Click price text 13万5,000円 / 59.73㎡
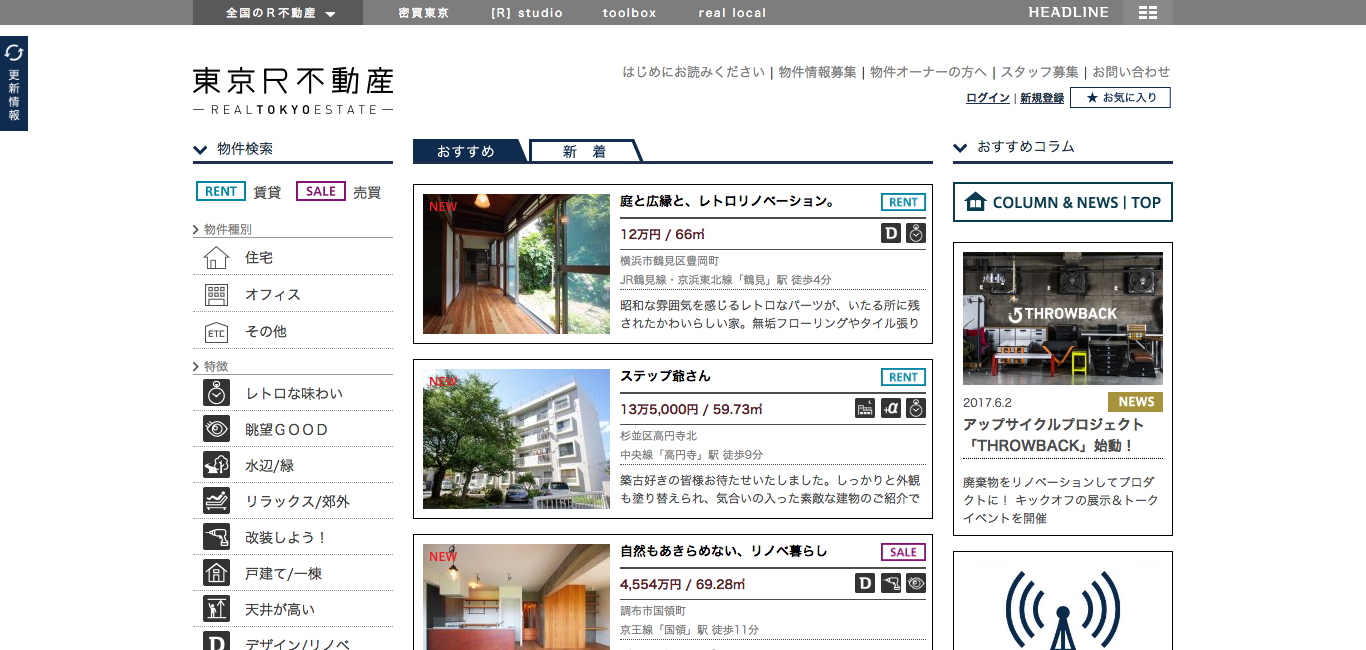This screenshot has width=1366, height=650. pyautogui.click(x=691, y=409)
